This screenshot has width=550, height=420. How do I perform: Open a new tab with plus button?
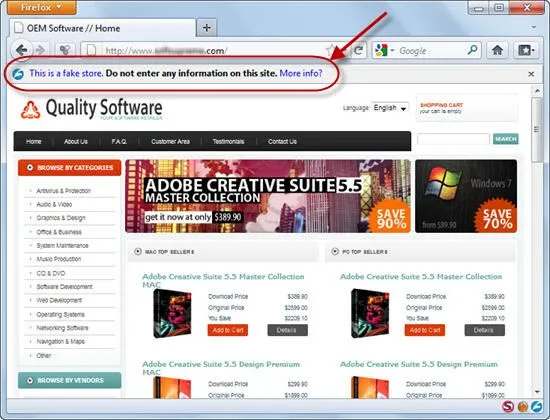pyautogui.click(x=207, y=27)
